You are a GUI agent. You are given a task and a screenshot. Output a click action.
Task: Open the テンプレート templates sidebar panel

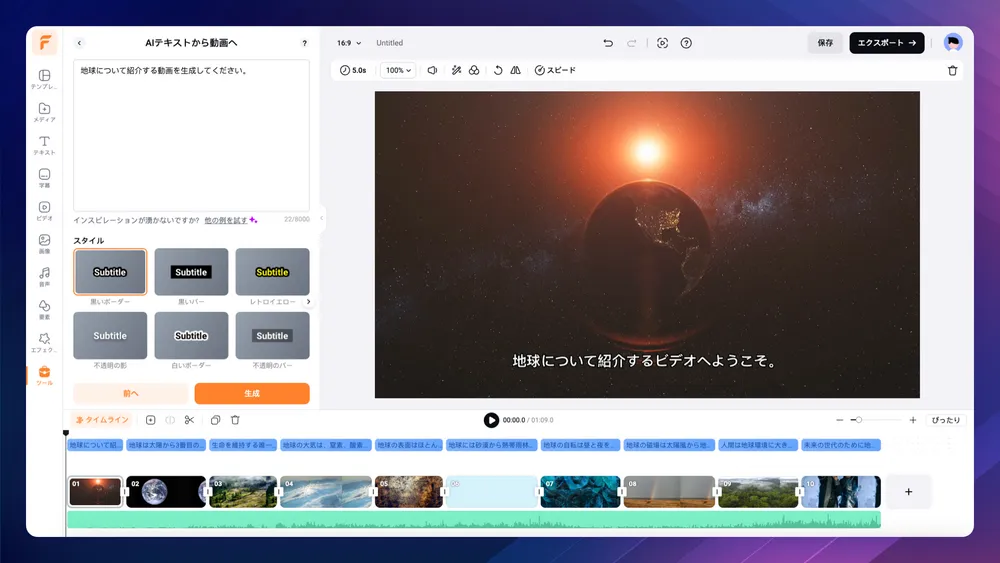[44, 80]
